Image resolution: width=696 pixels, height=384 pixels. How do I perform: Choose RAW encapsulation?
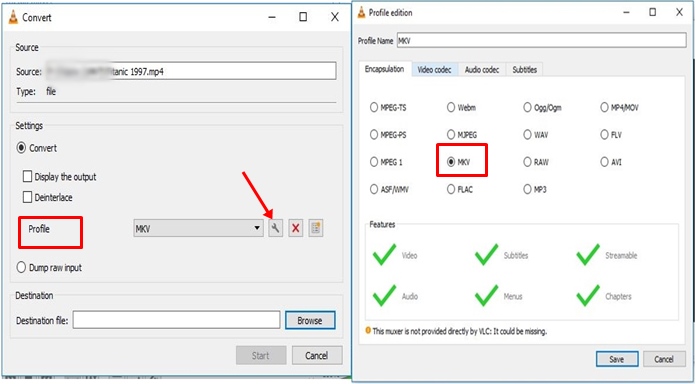[x=527, y=162]
